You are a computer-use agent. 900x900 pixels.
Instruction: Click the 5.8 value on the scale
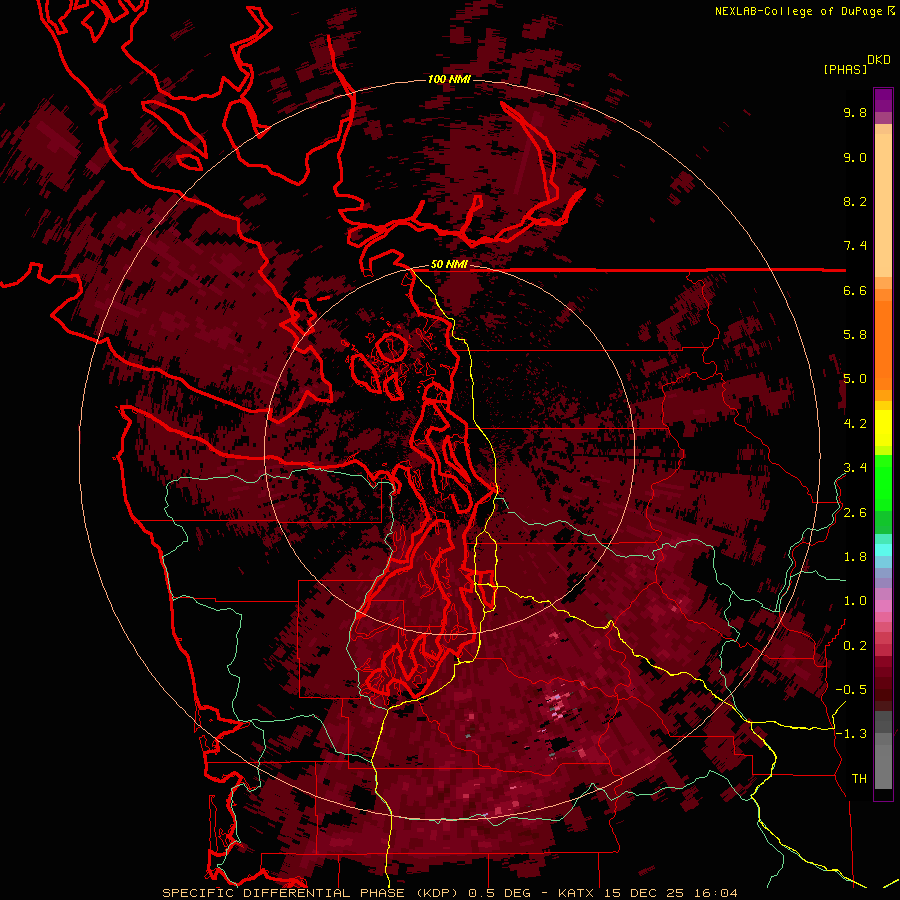(855, 335)
